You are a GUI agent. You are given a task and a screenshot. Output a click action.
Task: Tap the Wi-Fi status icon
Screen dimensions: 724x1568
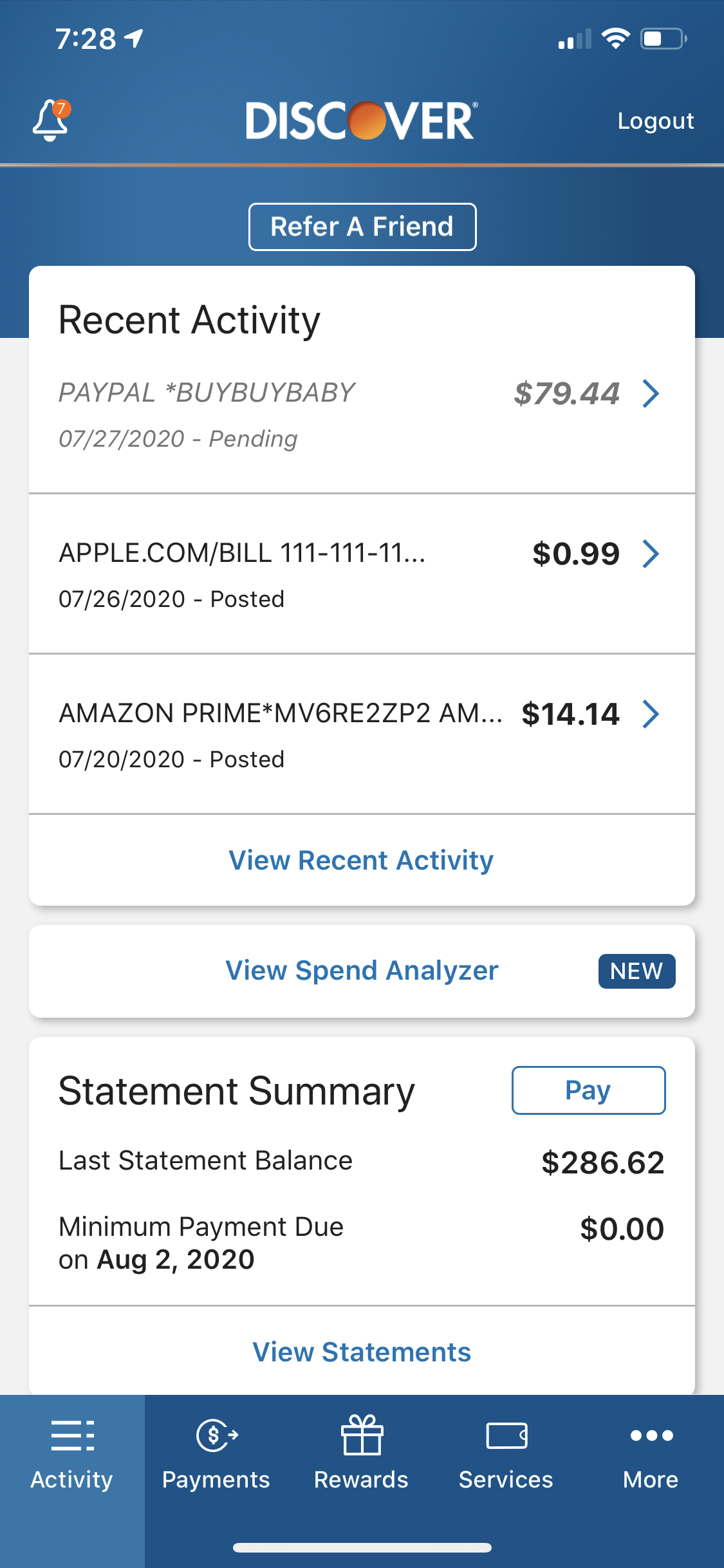(x=615, y=39)
